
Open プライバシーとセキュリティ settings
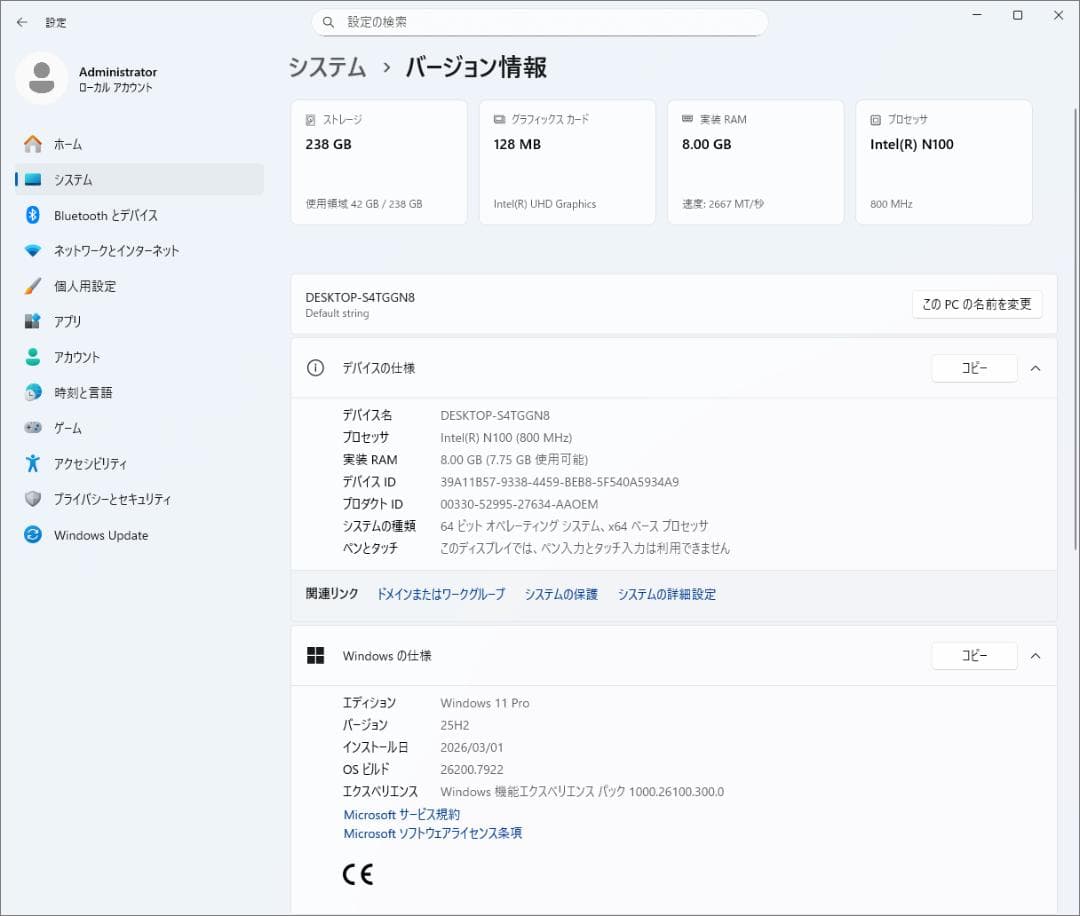(x=139, y=499)
